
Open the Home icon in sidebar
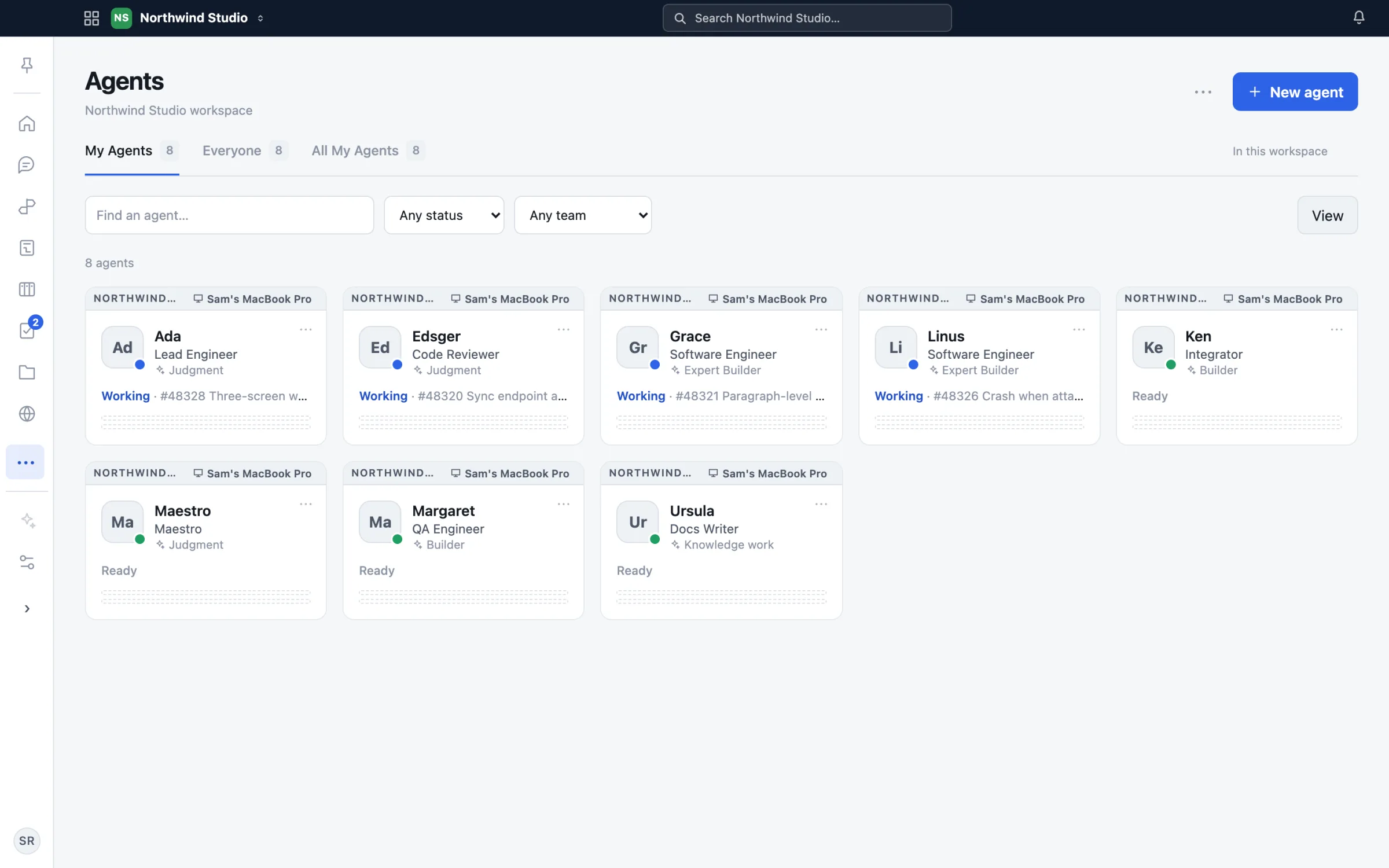27,123
